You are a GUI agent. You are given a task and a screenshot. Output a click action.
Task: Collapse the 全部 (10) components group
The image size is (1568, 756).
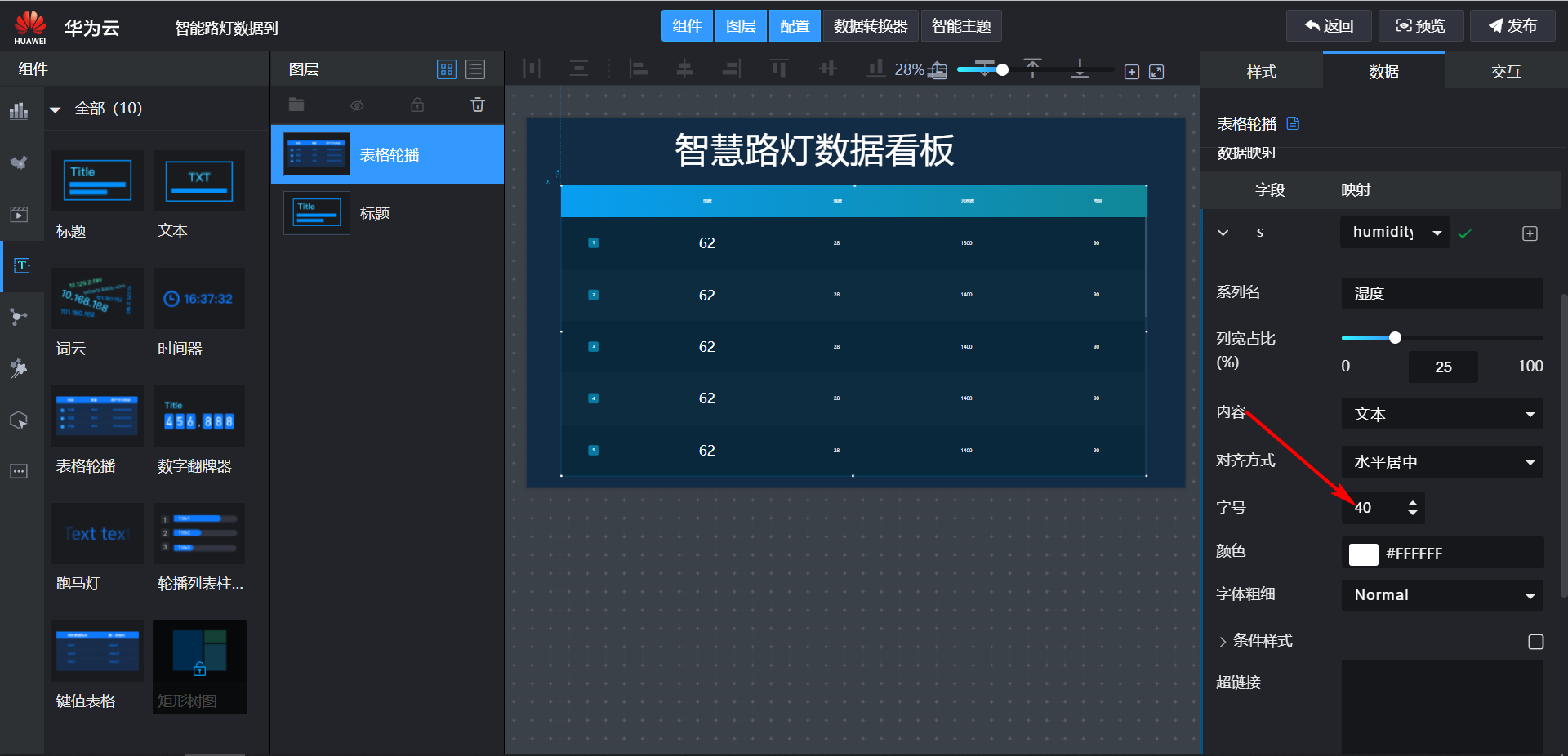56,109
